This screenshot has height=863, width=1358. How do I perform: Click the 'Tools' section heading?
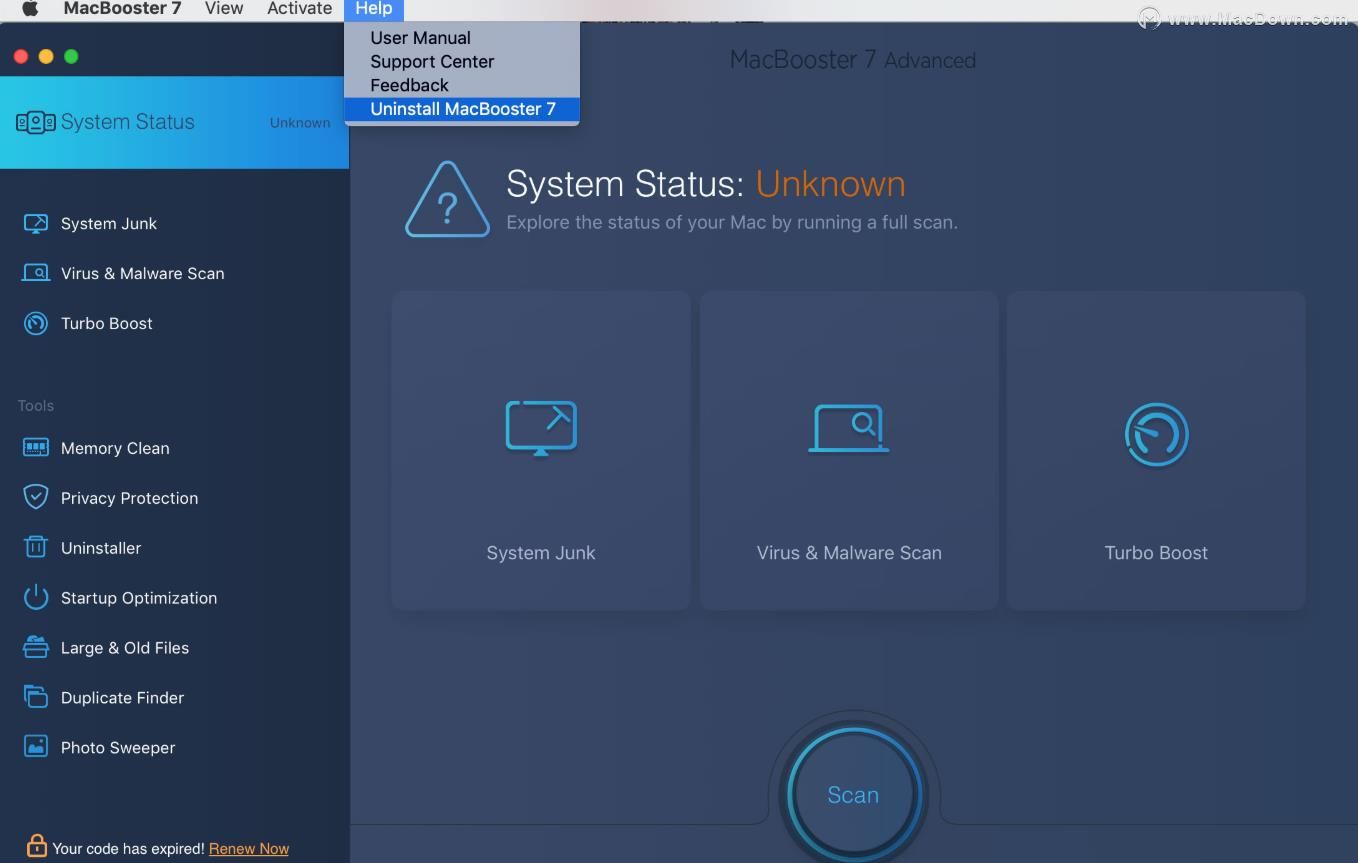[36, 405]
